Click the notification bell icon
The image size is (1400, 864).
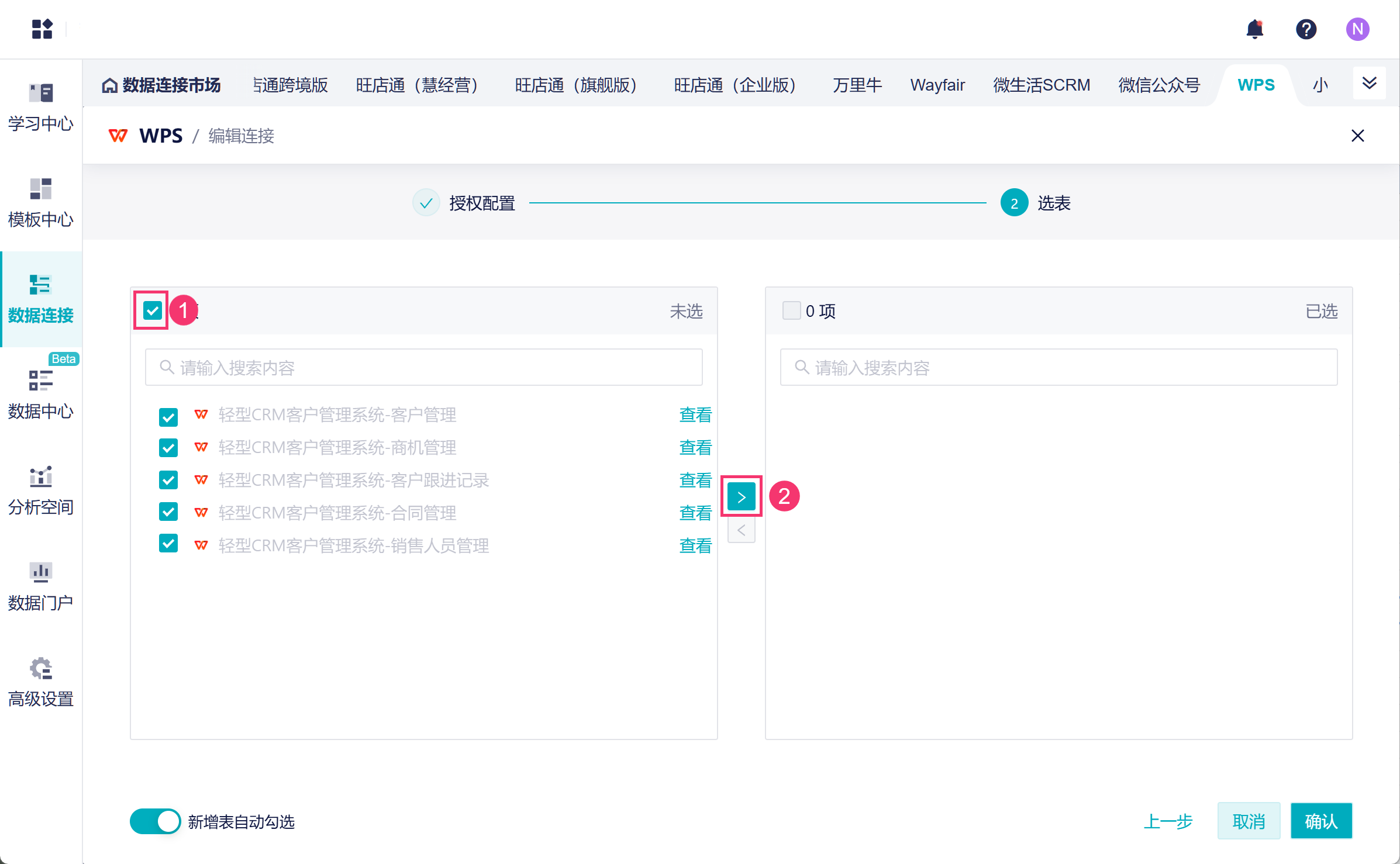pyautogui.click(x=1254, y=29)
